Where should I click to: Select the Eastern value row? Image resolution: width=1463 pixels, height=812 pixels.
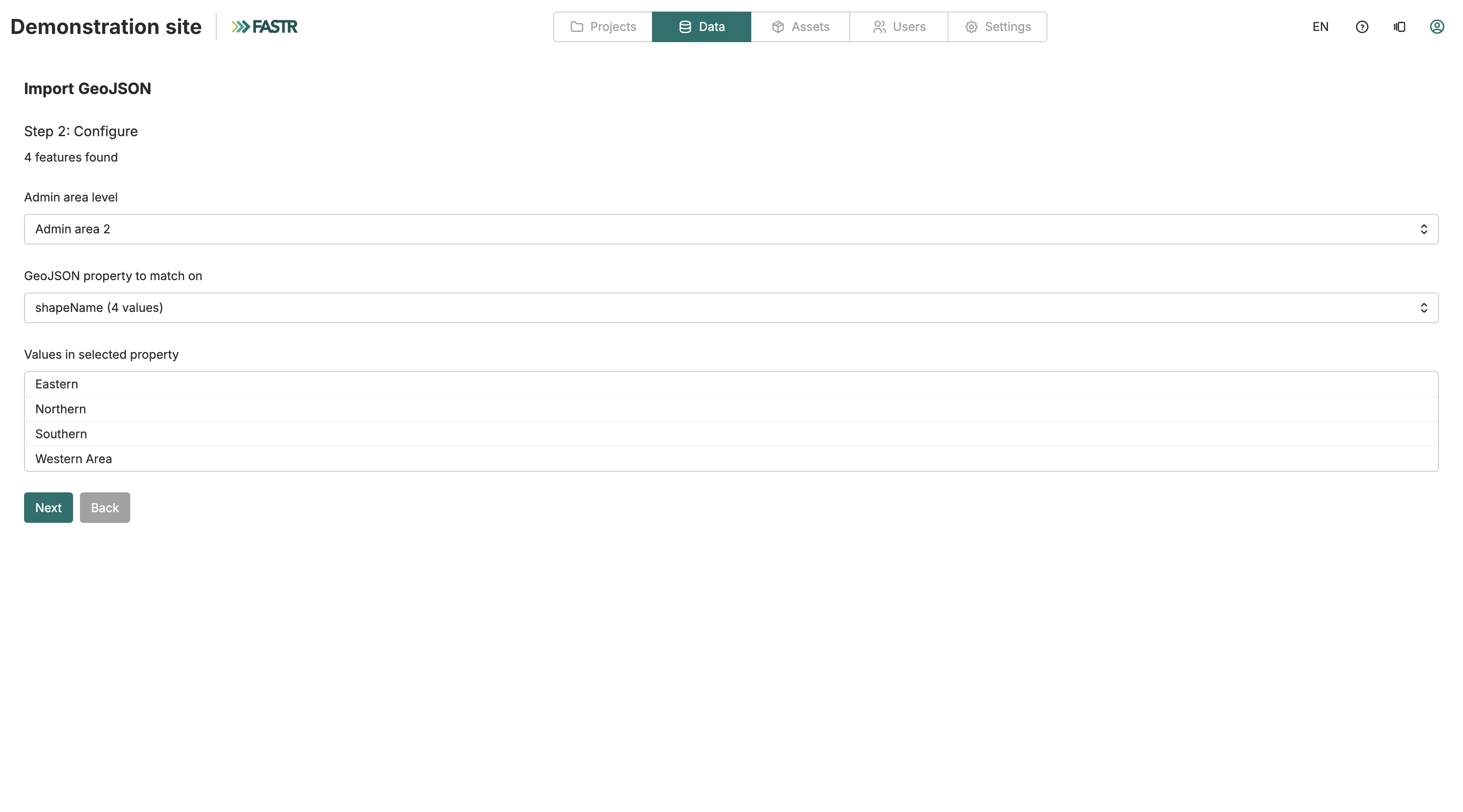click(731, 385)
